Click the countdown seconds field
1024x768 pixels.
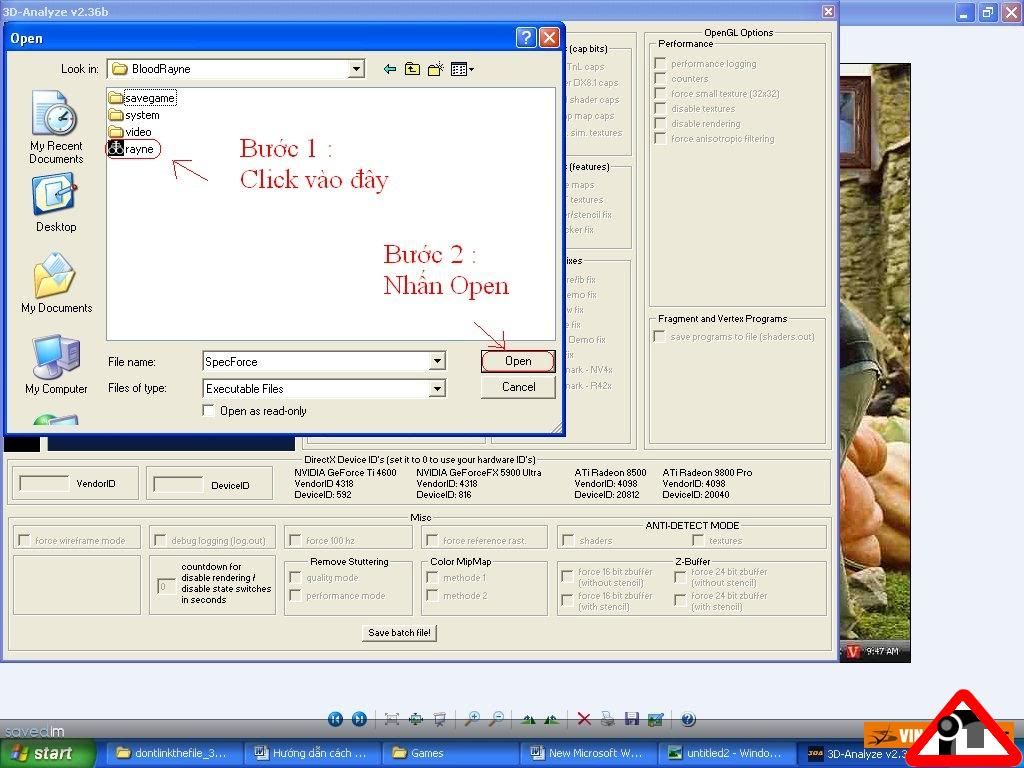point(166,586)
